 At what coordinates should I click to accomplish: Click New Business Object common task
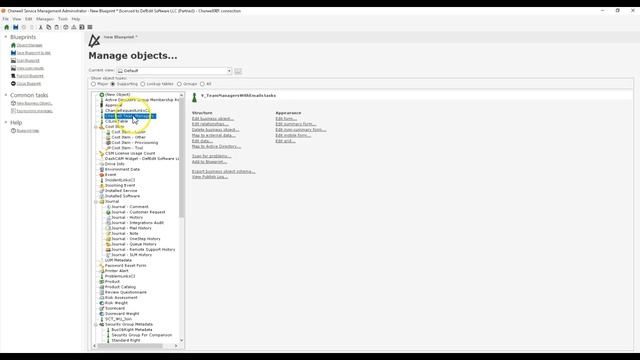tap(34, 103)
